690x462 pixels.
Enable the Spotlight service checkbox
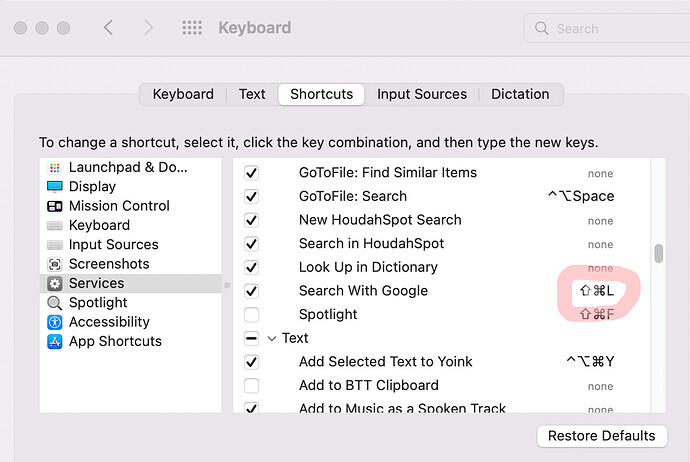pos(251,315)
